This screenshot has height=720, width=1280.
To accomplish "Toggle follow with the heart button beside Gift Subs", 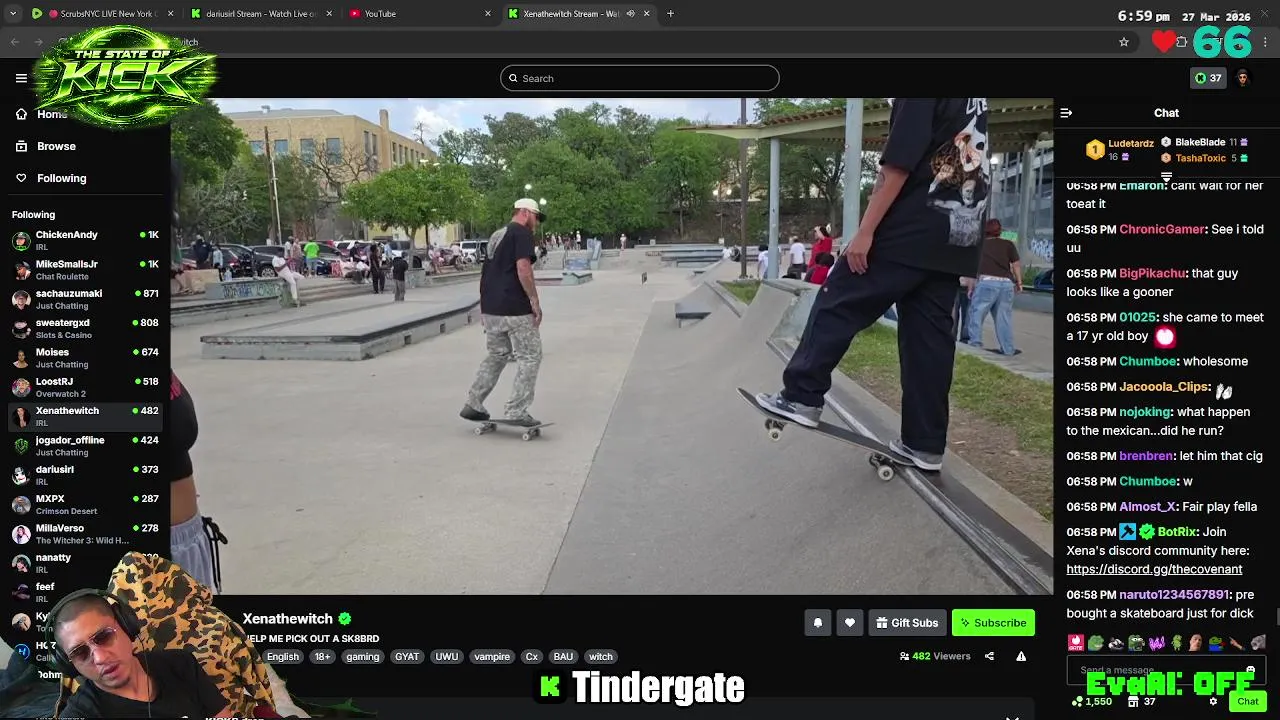I will tap(849, 623).
